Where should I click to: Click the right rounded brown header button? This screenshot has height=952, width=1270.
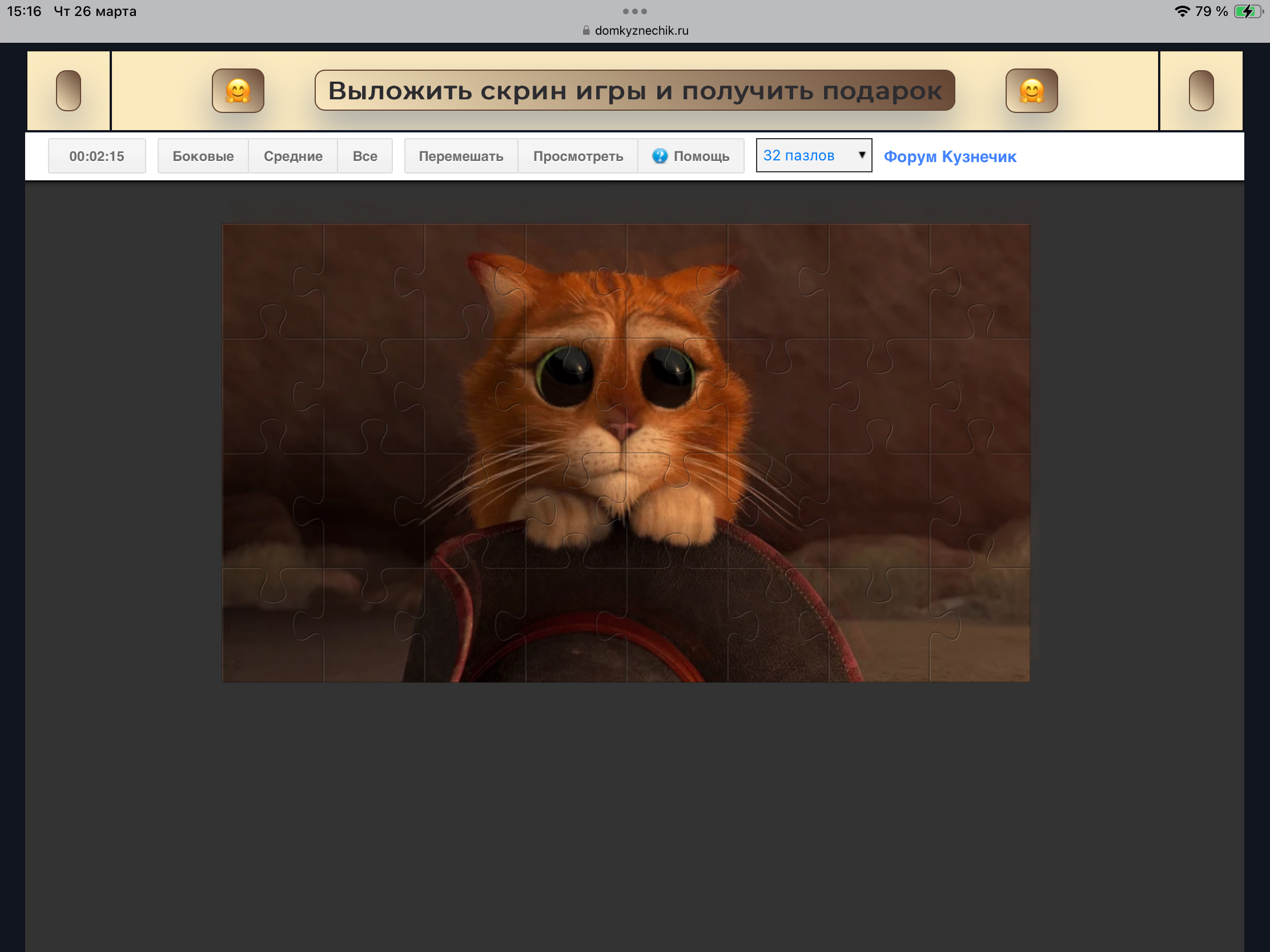point(1200,91)
